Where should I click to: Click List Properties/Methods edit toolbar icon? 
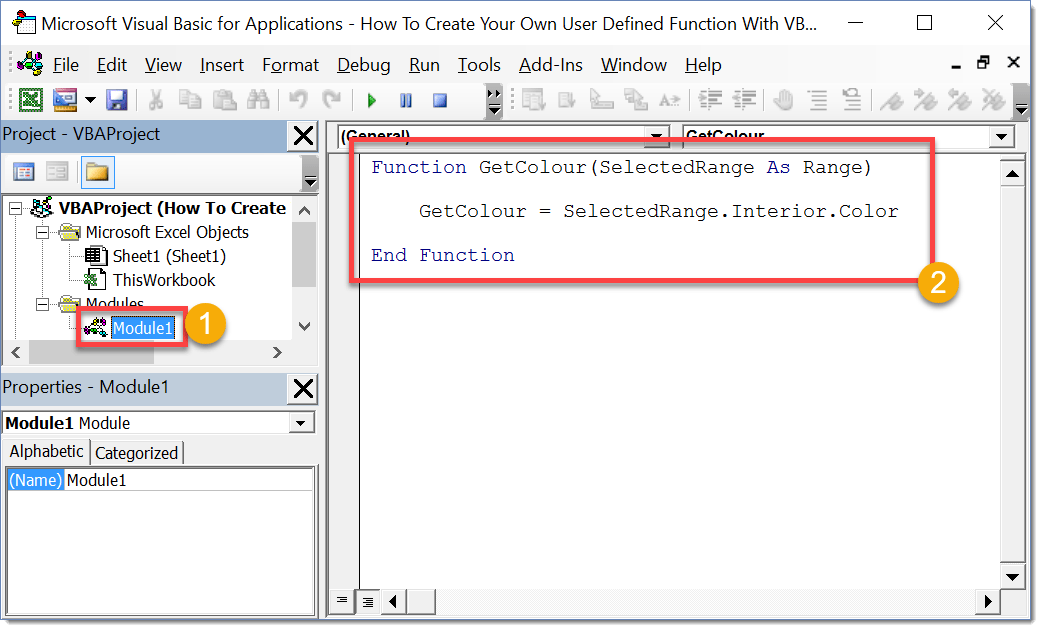[x=533, y=100]
